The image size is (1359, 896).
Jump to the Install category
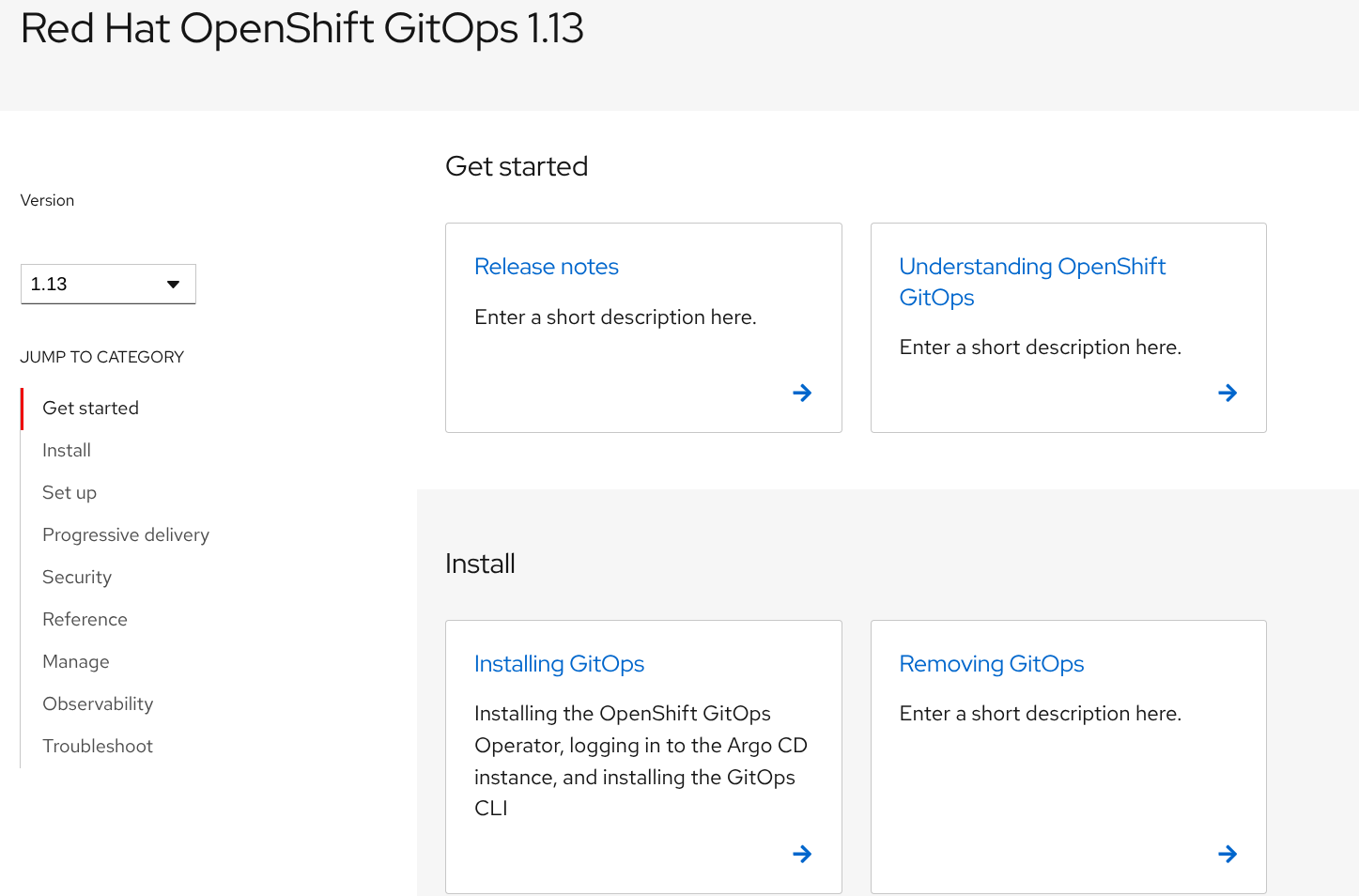tap(67, 450)
